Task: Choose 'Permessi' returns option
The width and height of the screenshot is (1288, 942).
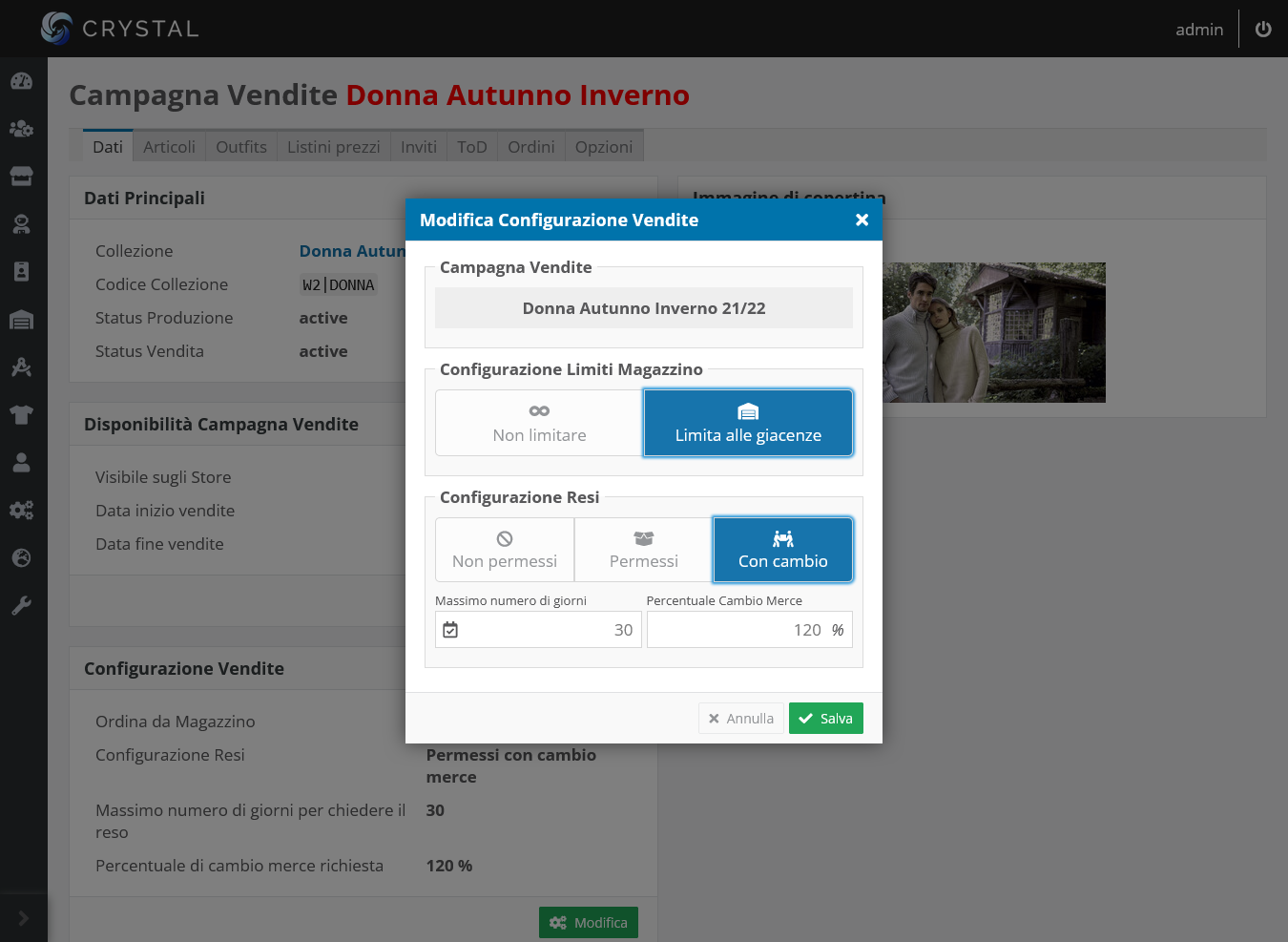Action: pyautogui.click(x=644, y=550)
